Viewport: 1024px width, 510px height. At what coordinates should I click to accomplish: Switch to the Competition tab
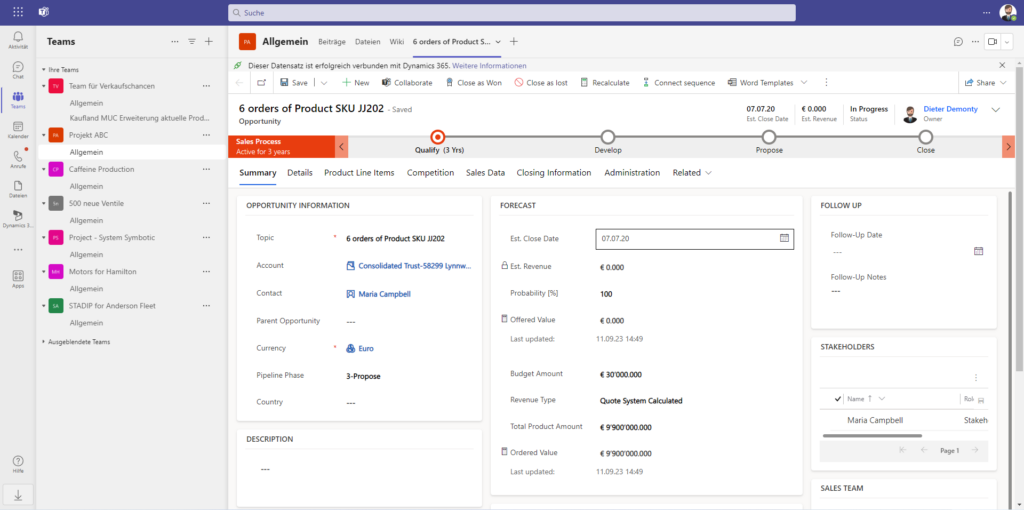[x=430, y=173]
